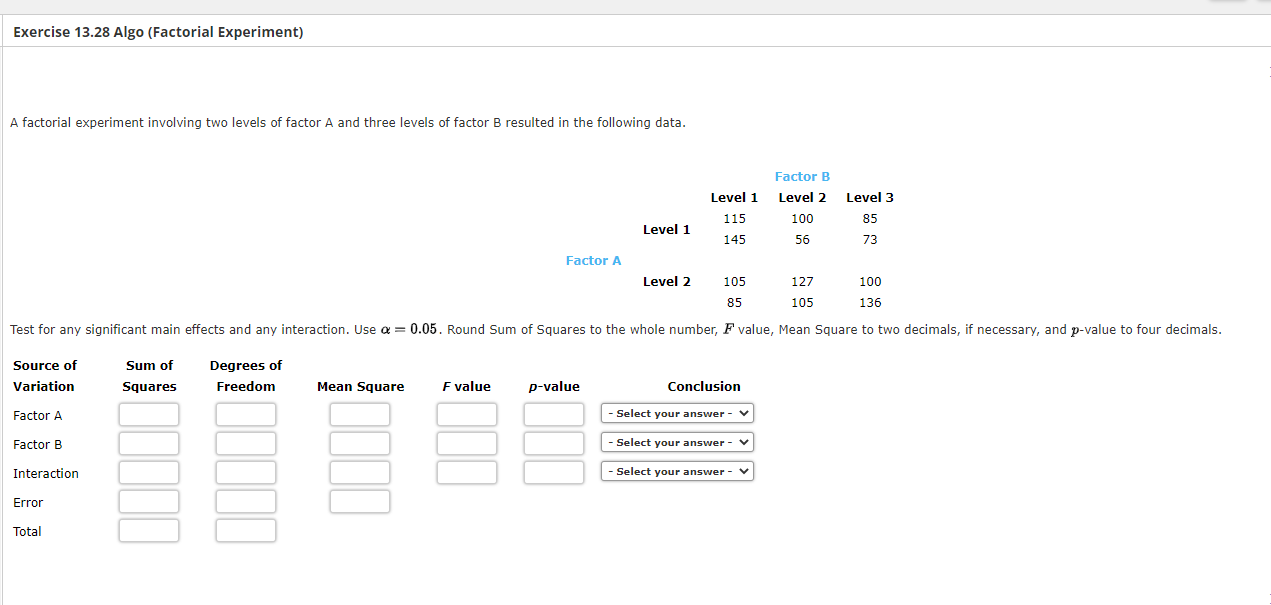Click the Degrees of Freedom field for Factor A

[x=246, y=413]
